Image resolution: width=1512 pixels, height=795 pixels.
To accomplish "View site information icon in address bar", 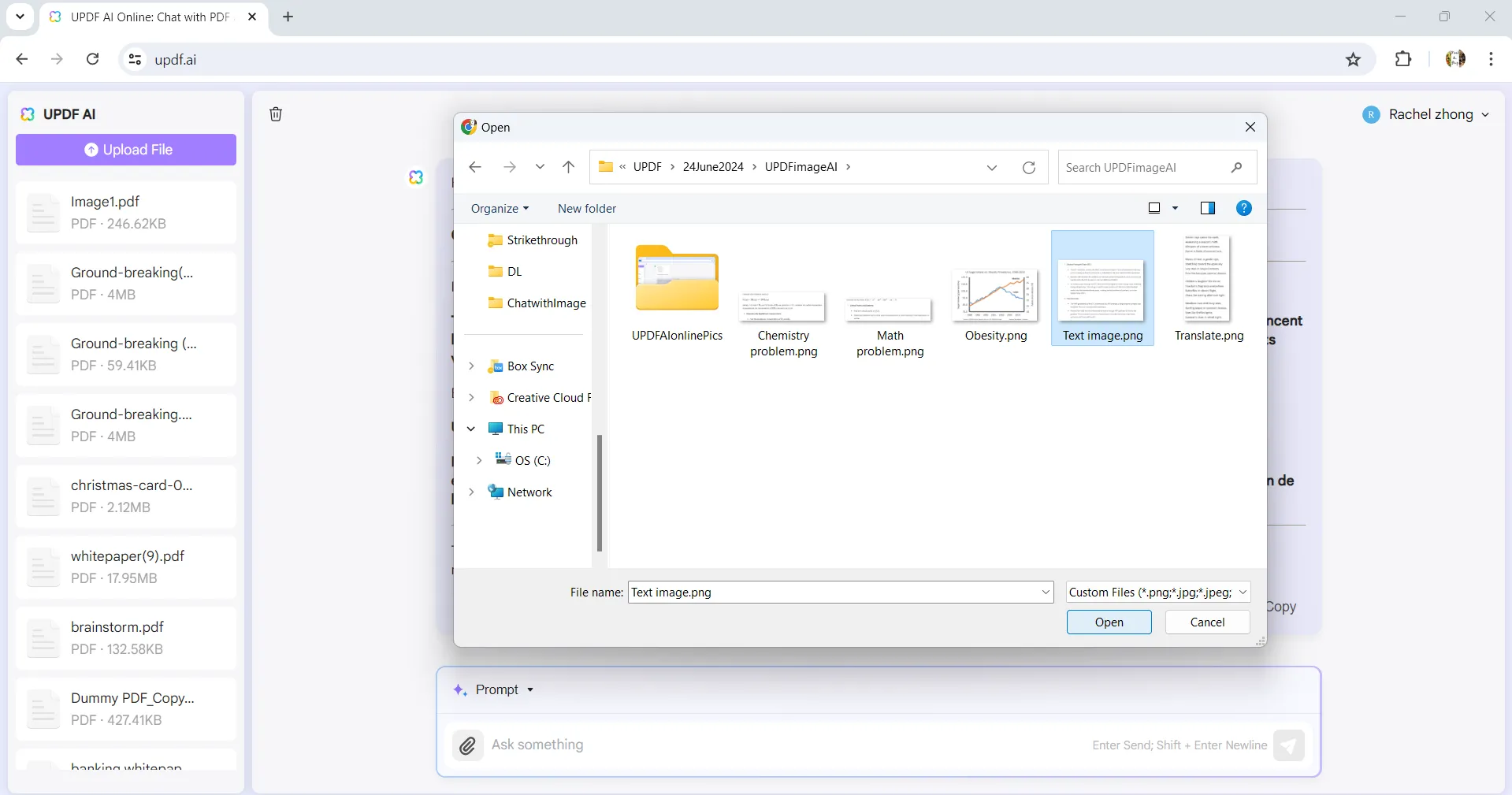I will [x=136, y=60].
